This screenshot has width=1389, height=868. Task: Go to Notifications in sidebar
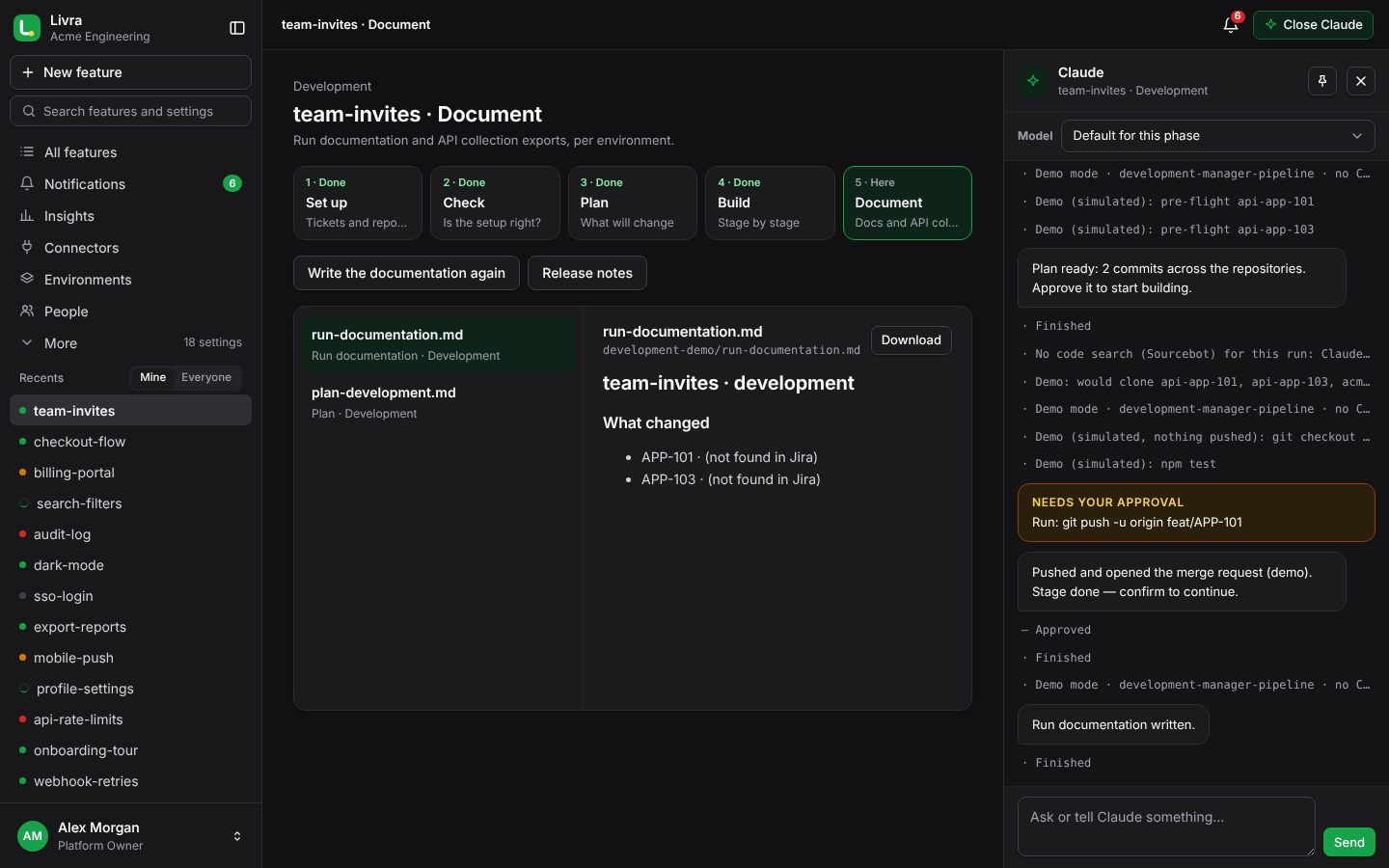(x=130, y=184)
